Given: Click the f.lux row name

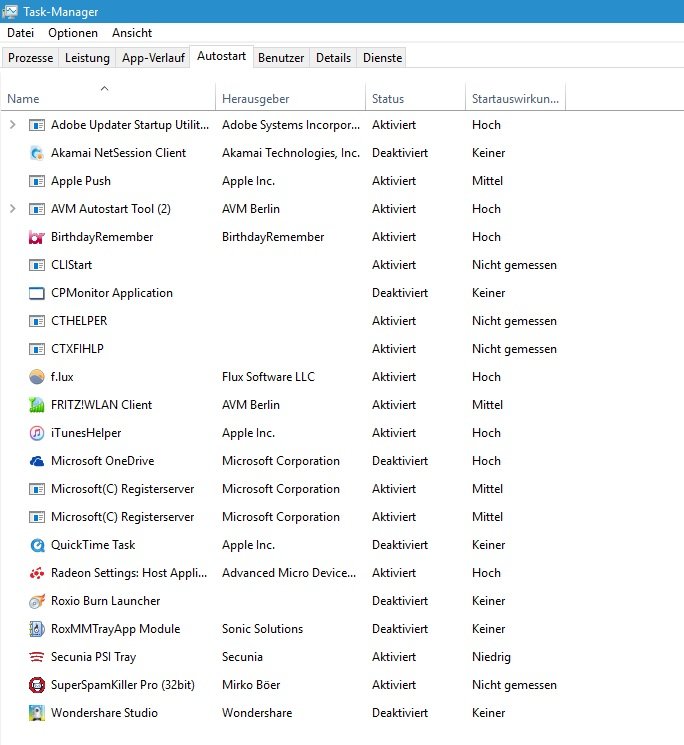Looking at the screenshot, I should pyautogui.click(x=62, y=377).
